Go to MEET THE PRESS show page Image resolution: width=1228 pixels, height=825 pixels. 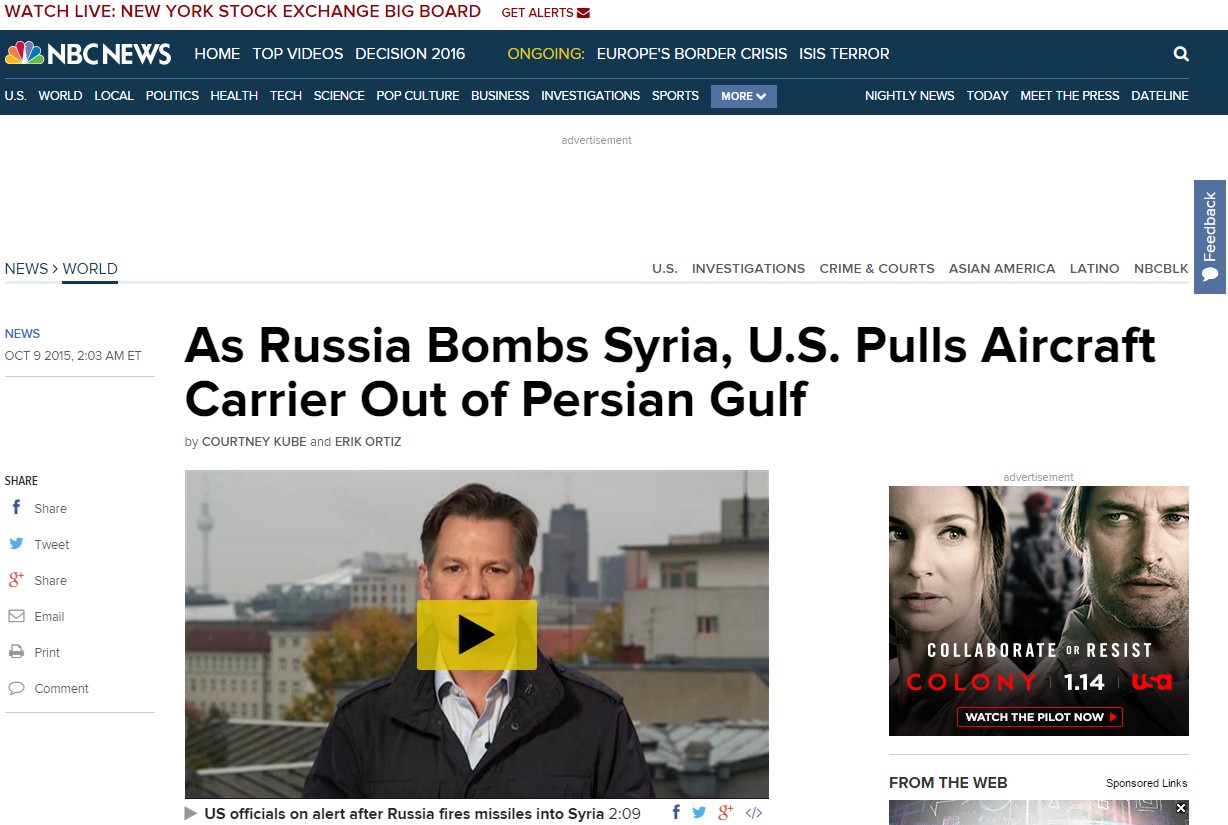(x=1070, y=96)
